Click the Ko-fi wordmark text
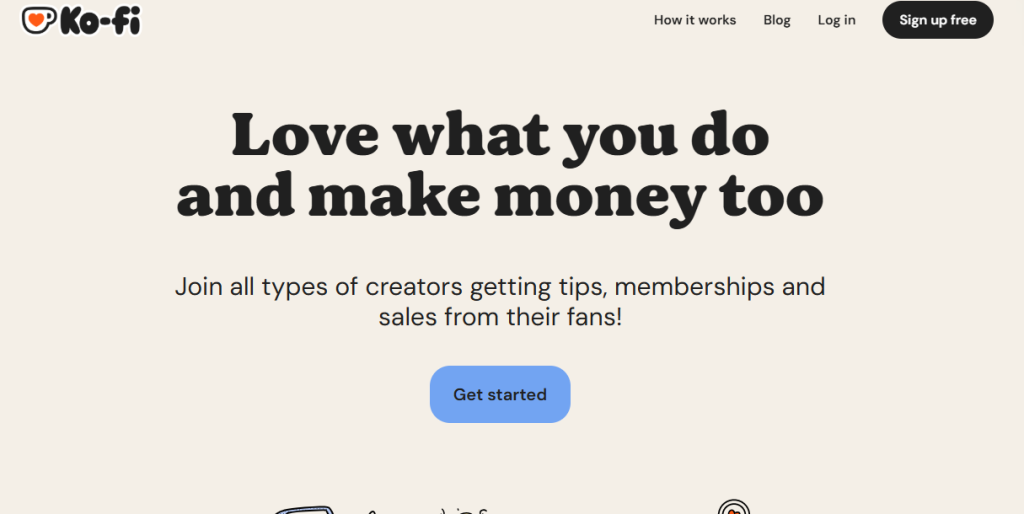The height and width of the screenshot is (514, 1024). (100, 21)
